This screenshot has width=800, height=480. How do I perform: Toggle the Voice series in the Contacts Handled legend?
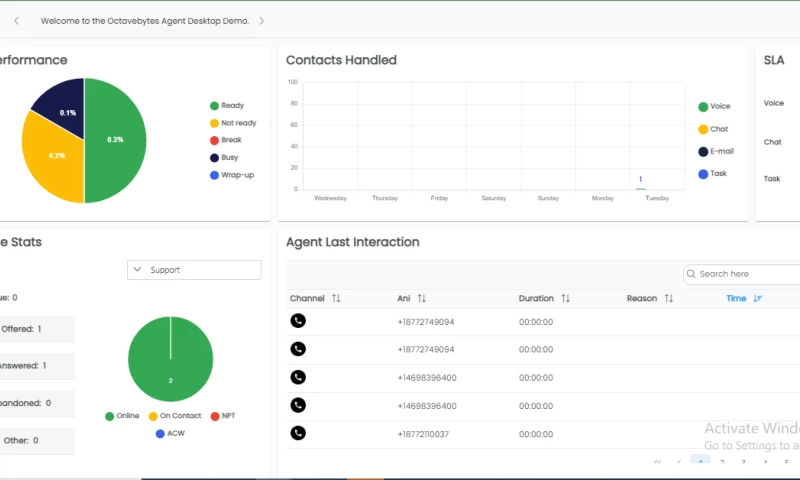(x=714, y=106)
